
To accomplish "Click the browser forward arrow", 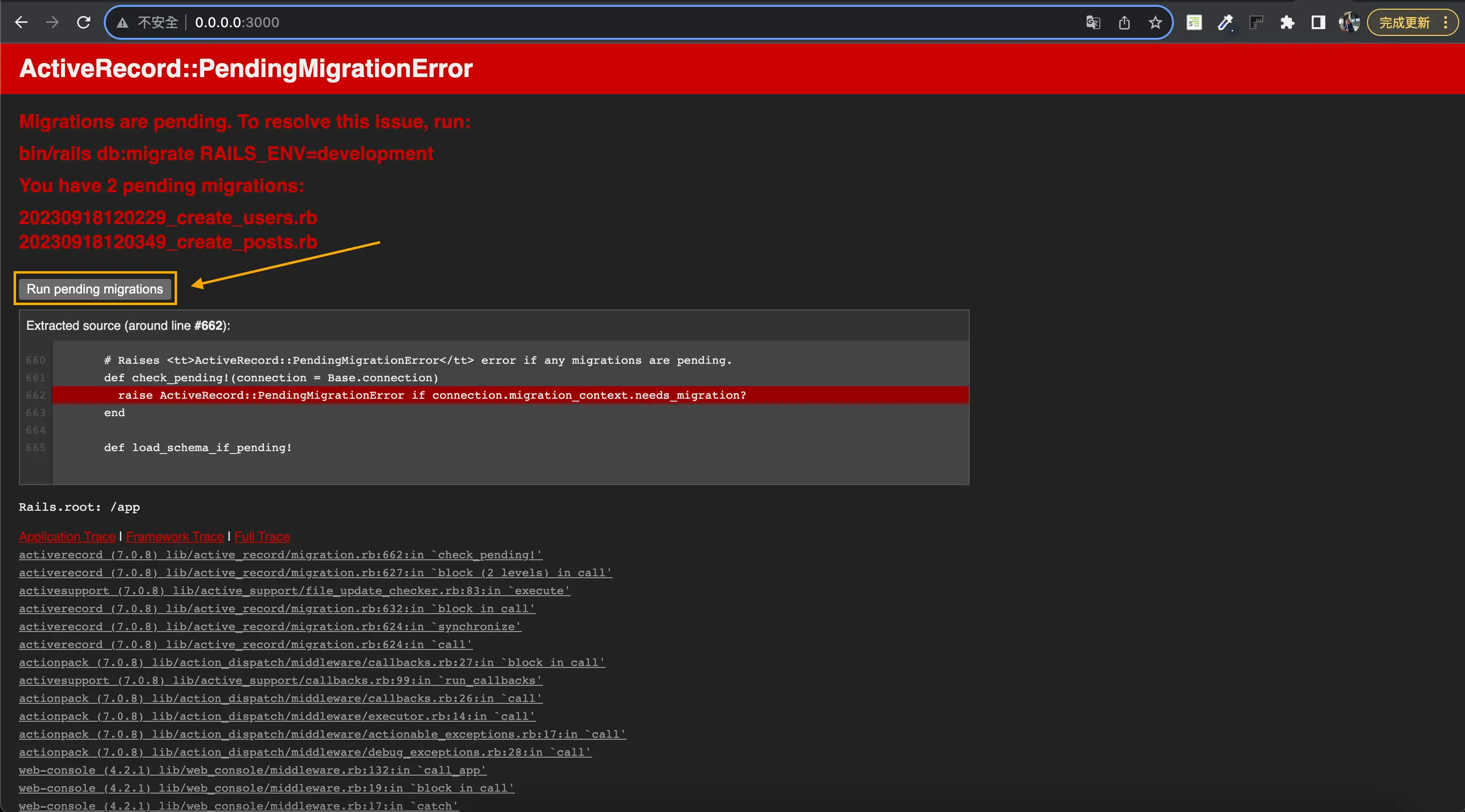I will point(52,22).
